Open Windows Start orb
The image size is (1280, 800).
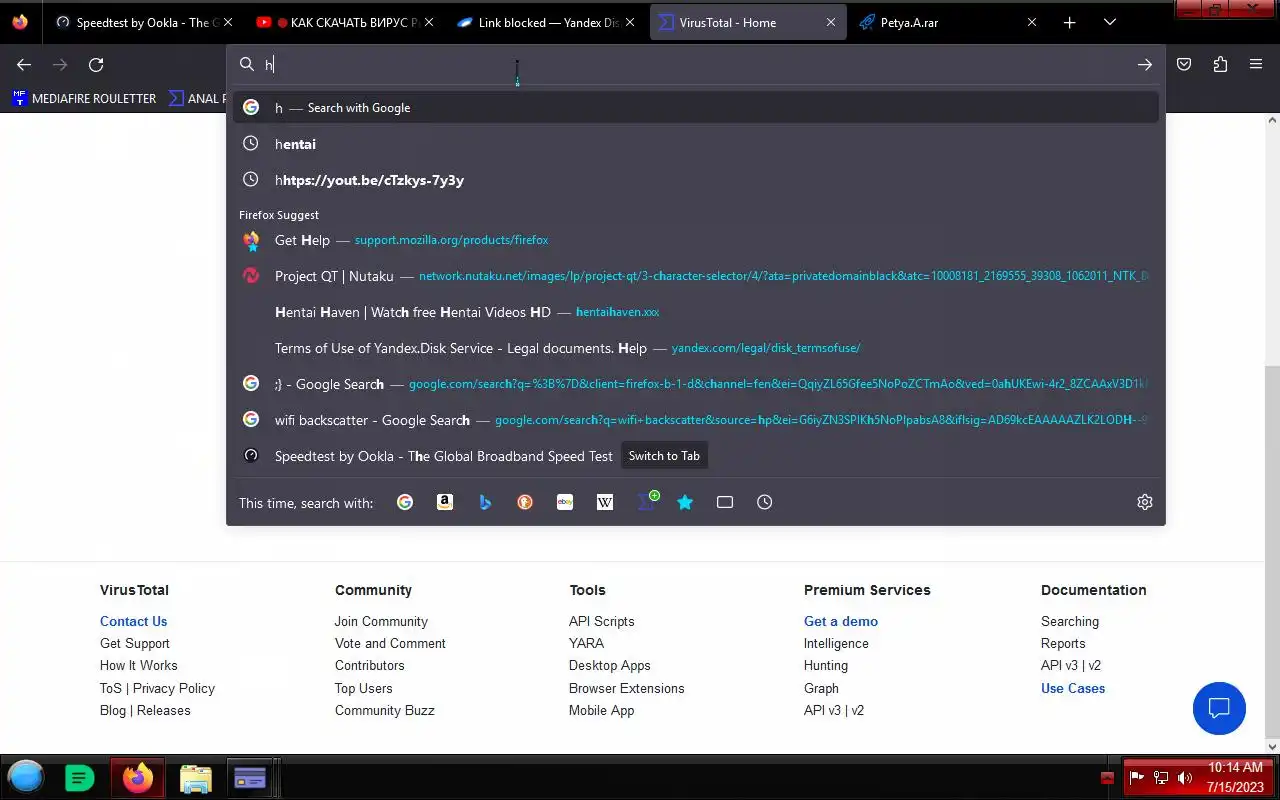(26, 777)
